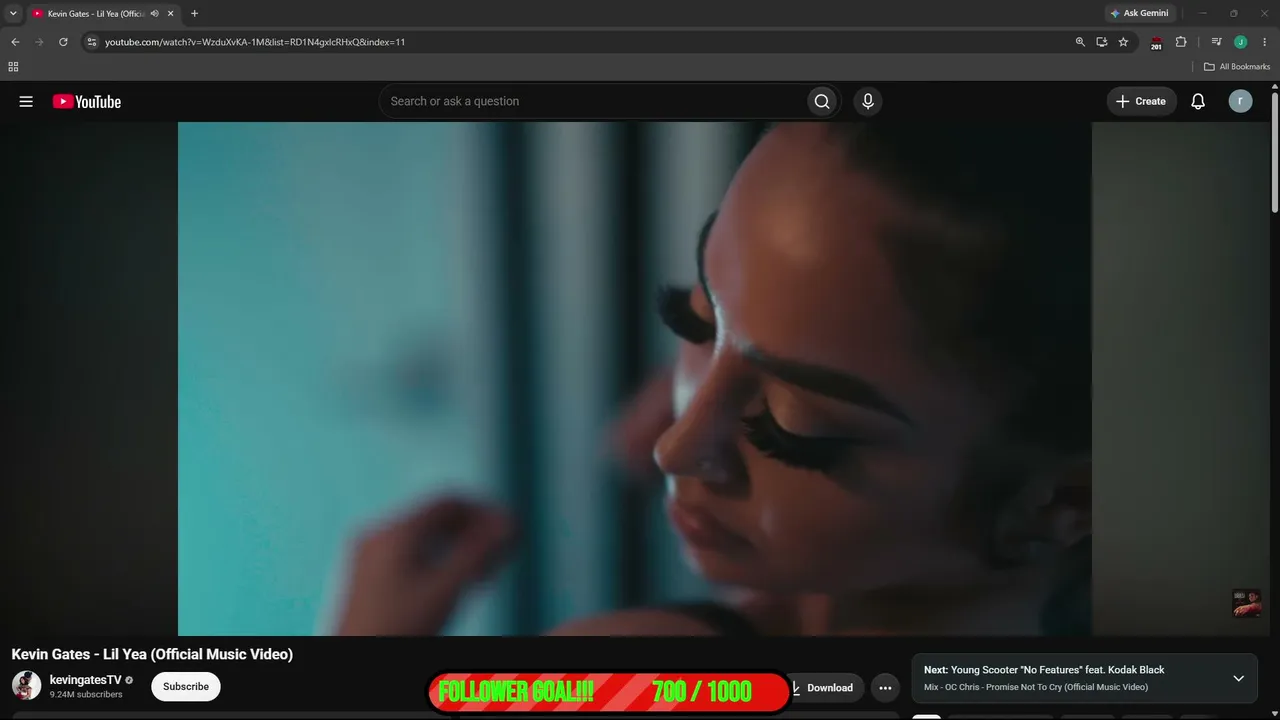Screen dimensions: 1280x720
Task: Expand the tab search dropdown
Action: coord(13,14)
